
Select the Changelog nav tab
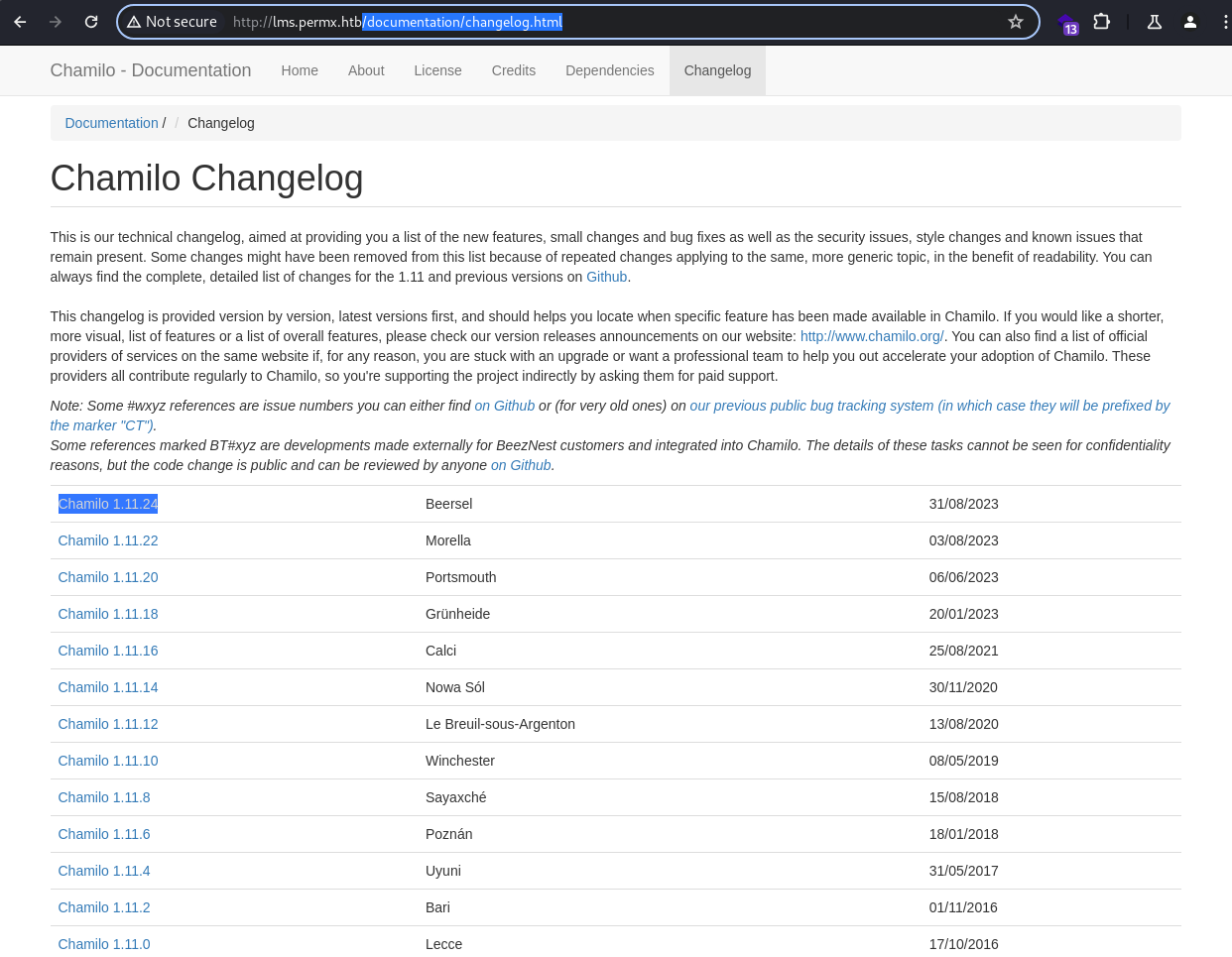[717, 70]
